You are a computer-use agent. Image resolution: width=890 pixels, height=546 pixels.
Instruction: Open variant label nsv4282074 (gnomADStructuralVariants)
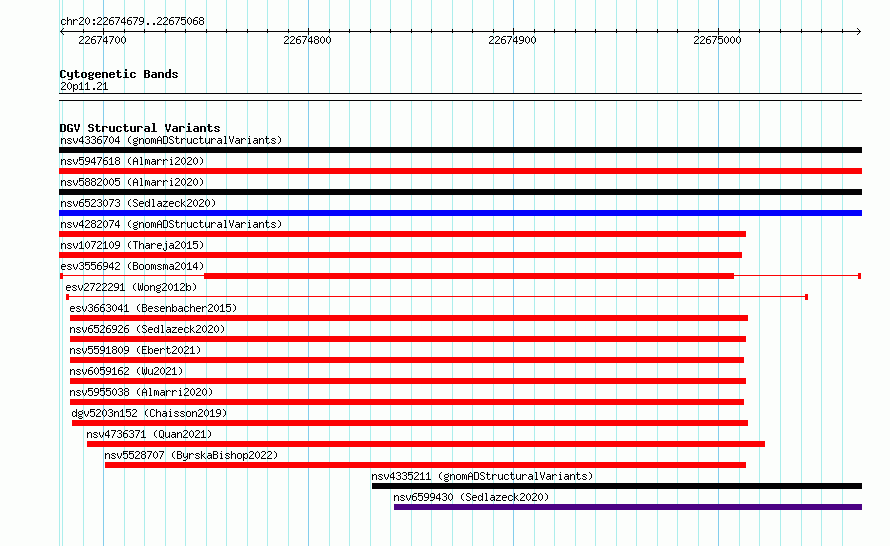click(171, 224)
